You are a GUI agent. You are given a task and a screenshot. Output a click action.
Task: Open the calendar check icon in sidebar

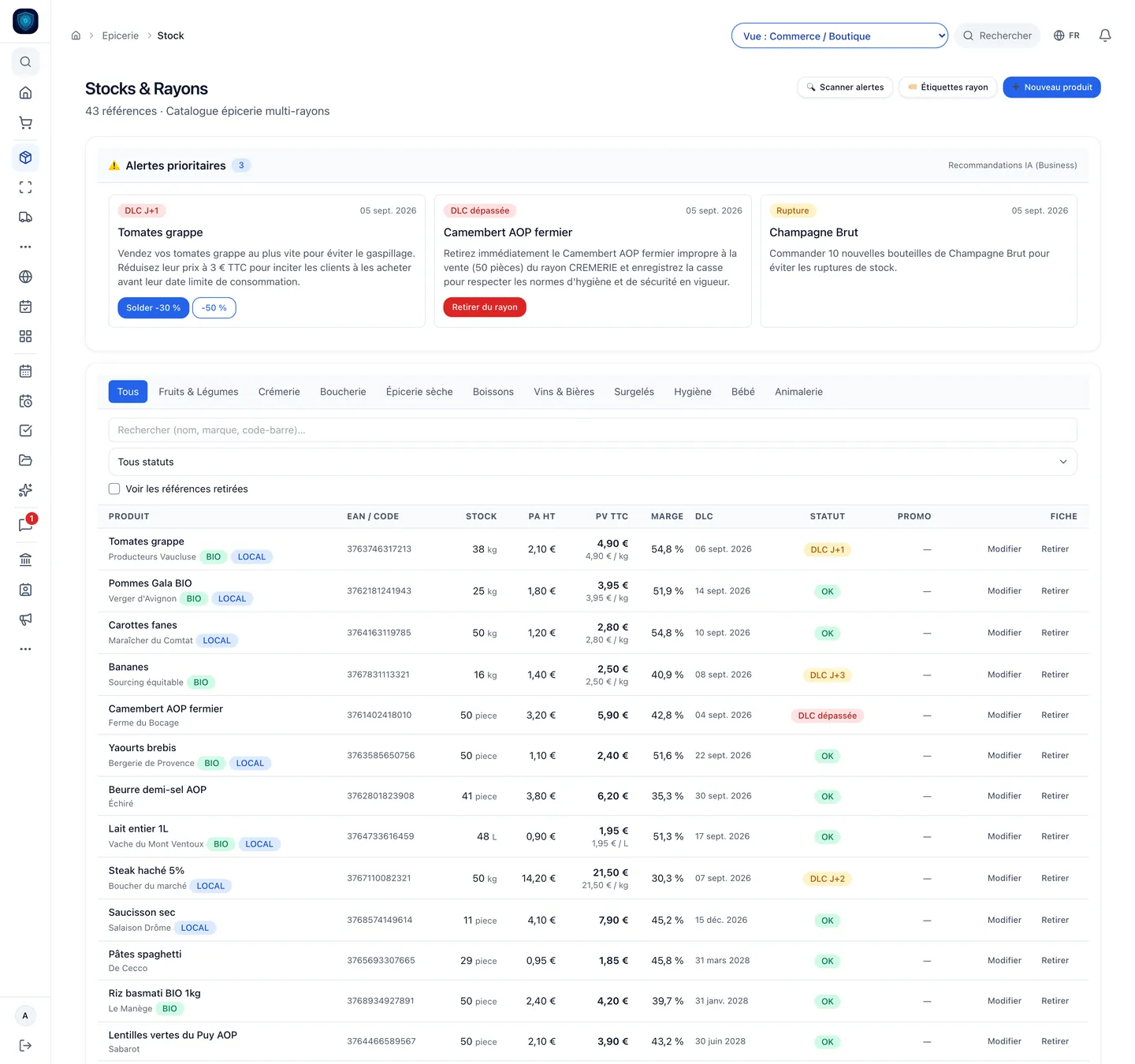click(x=25, y=307)
